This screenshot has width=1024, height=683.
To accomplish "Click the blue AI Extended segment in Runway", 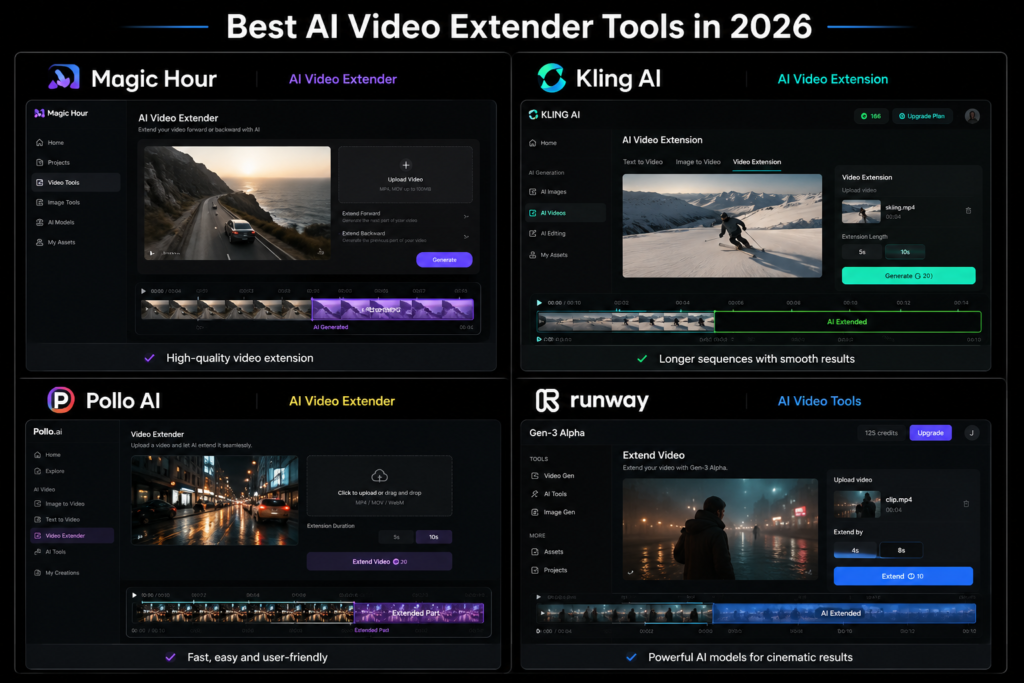I will click(844, 613).
